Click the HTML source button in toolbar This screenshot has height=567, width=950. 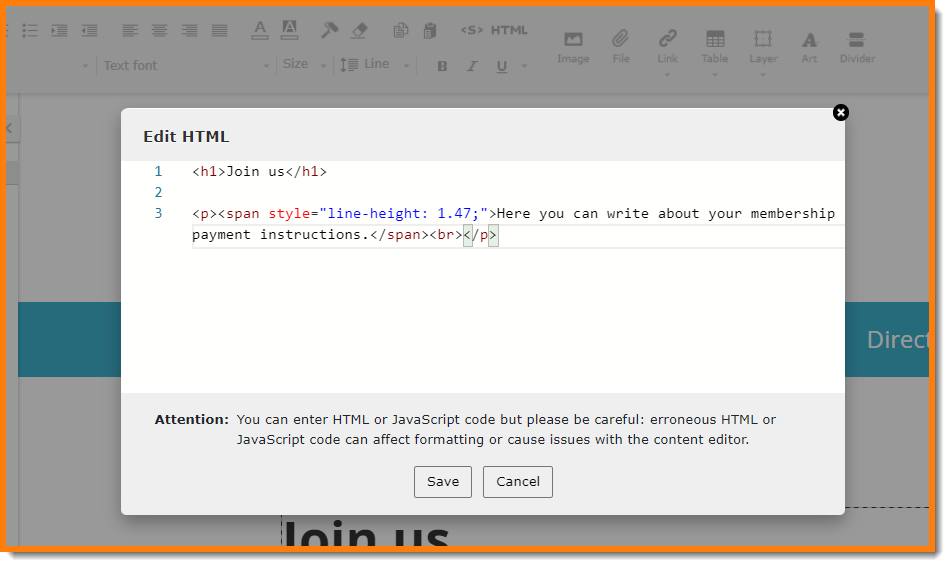(494, 30)
